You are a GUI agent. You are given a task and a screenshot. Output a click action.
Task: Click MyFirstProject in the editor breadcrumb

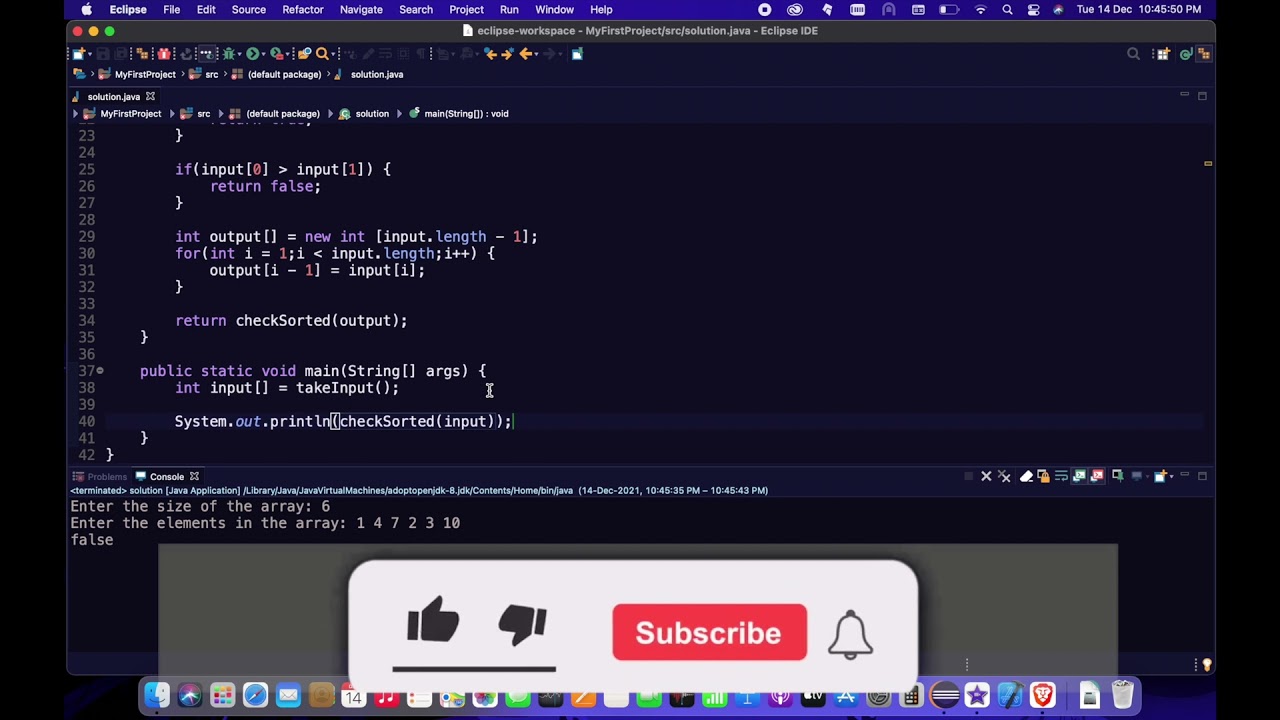coord(130,114)
